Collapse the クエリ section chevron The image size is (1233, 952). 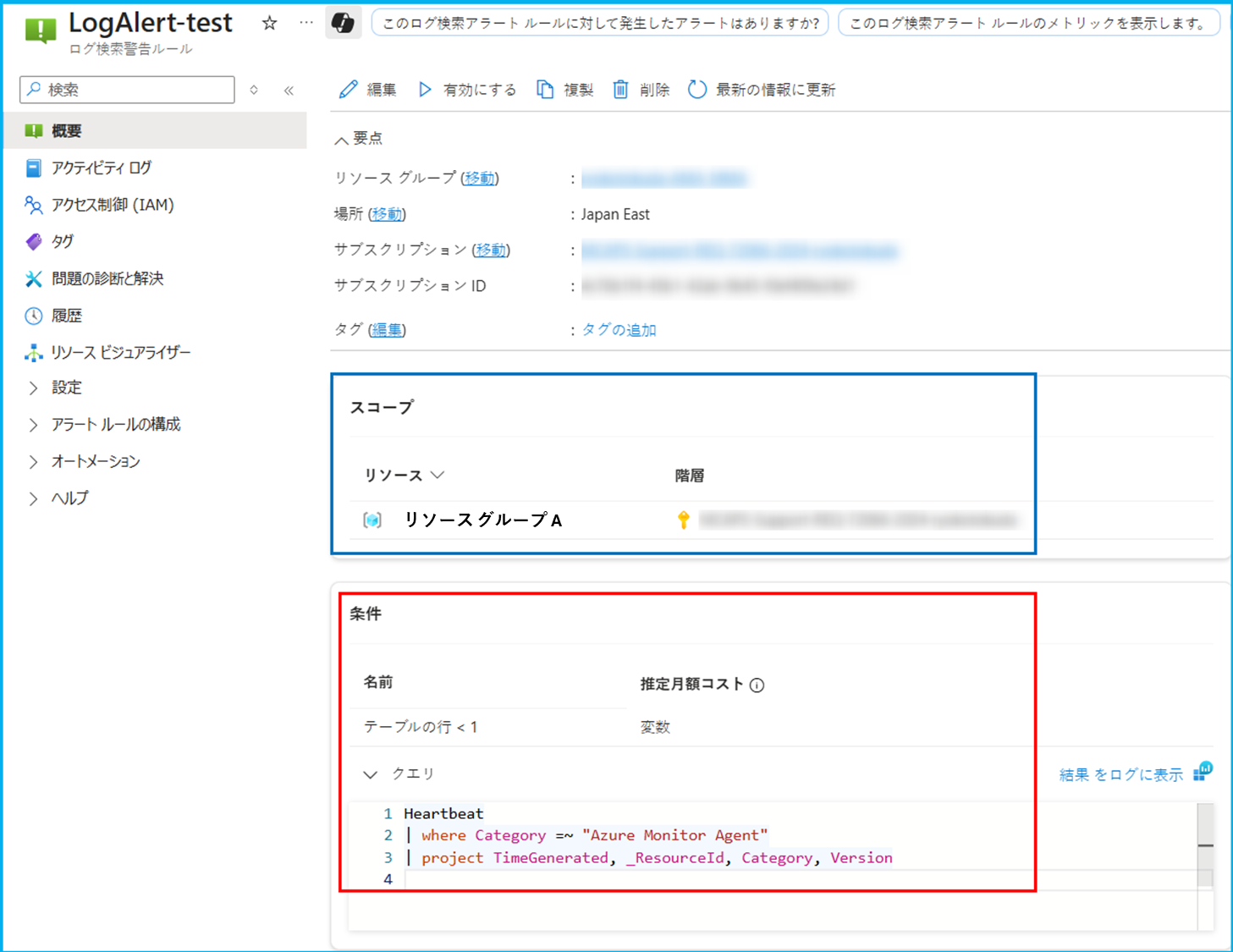coord(371,774)
